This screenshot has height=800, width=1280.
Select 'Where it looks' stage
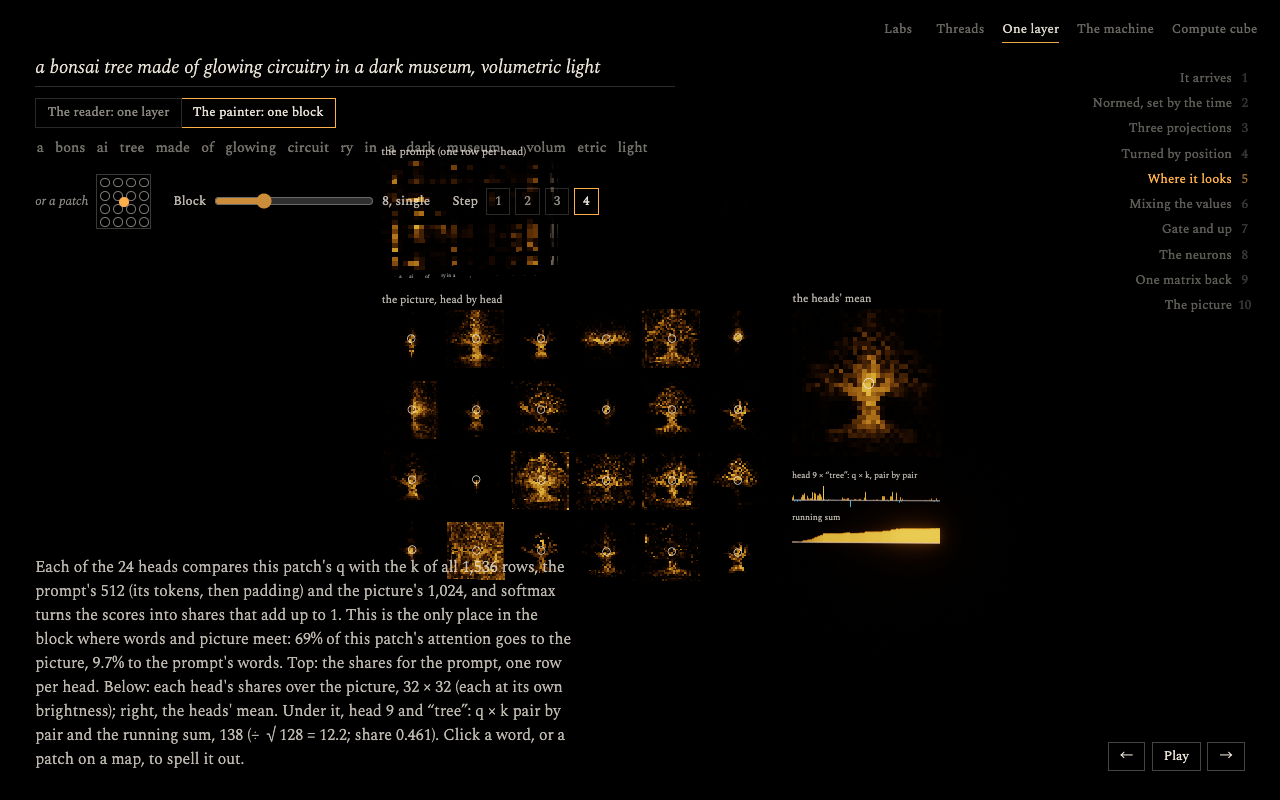(x=1198, y=179)
